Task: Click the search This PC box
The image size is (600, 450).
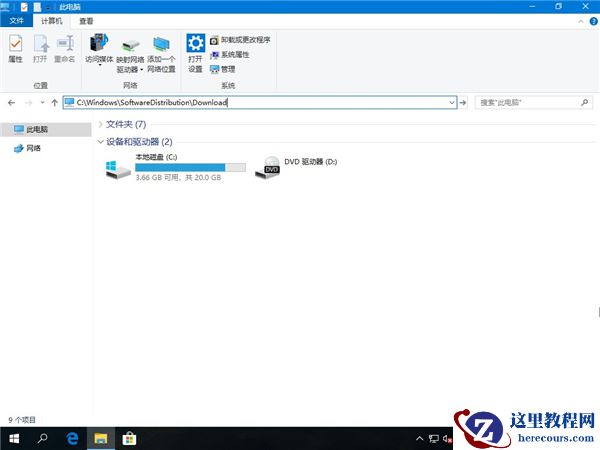Action: click(x=533, y=103)
